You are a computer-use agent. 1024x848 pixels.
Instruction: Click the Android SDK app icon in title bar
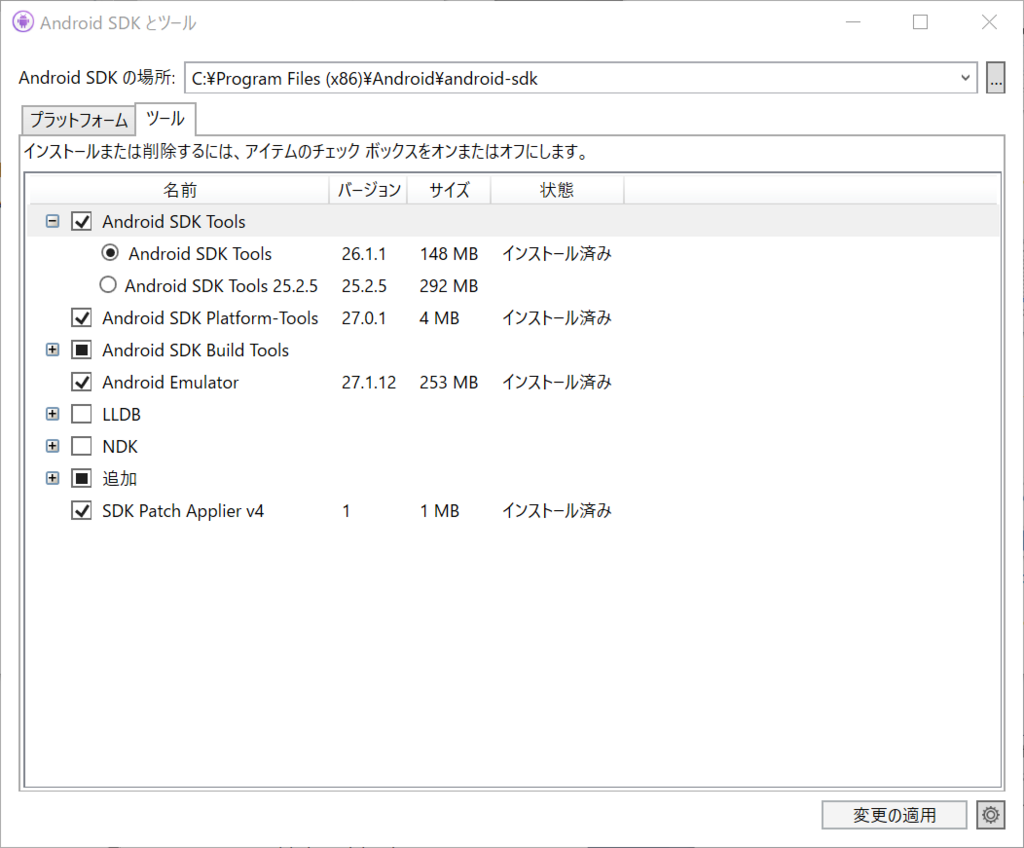pyautogui.click(x=23, y=22)
